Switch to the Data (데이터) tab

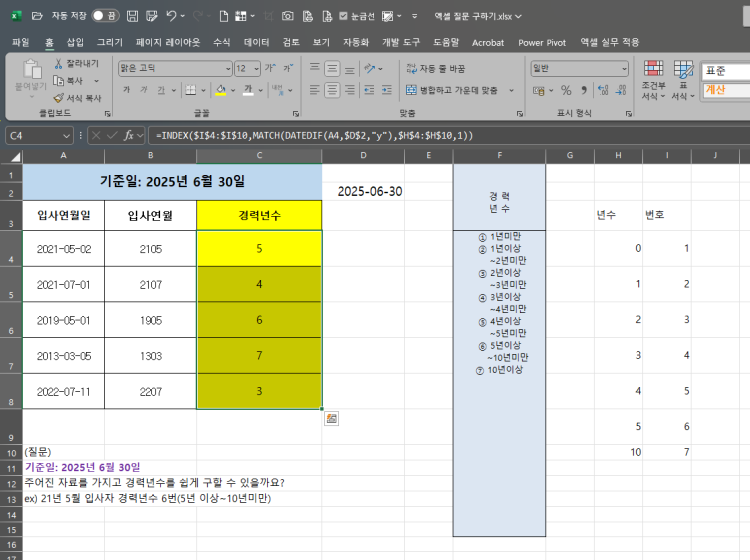click(256, 42)
